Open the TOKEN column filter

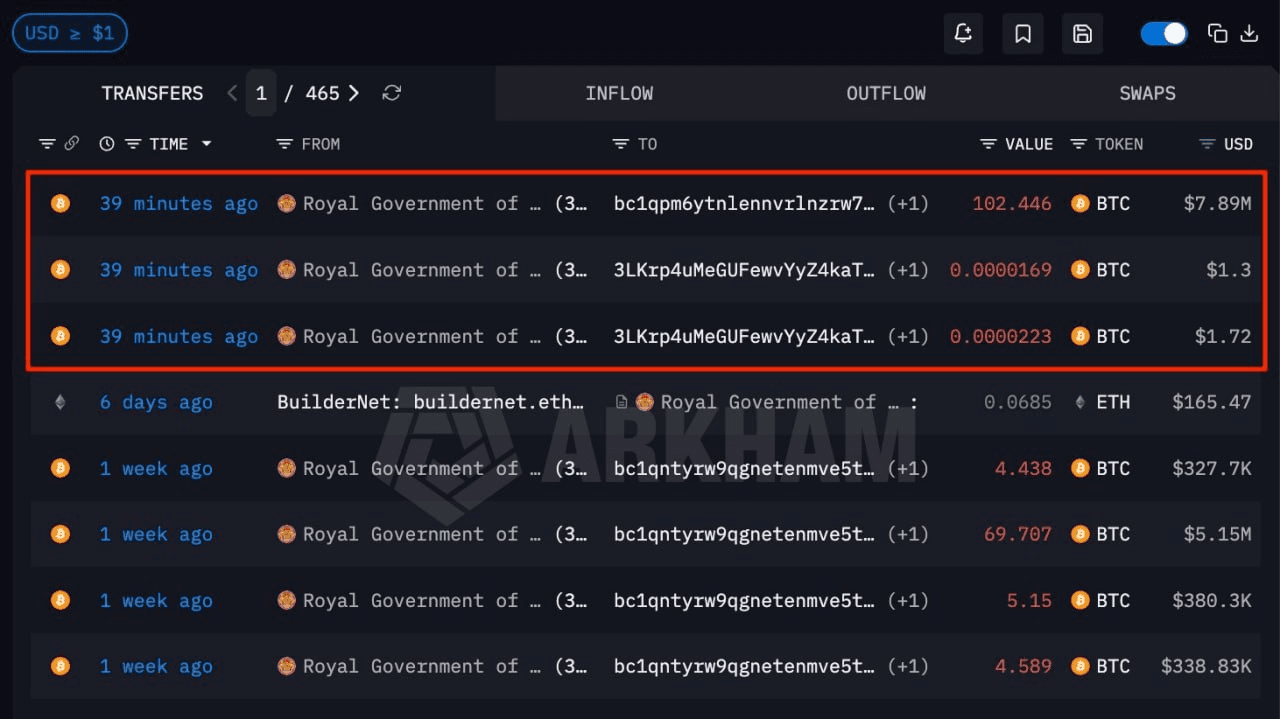pos(1078,144)
